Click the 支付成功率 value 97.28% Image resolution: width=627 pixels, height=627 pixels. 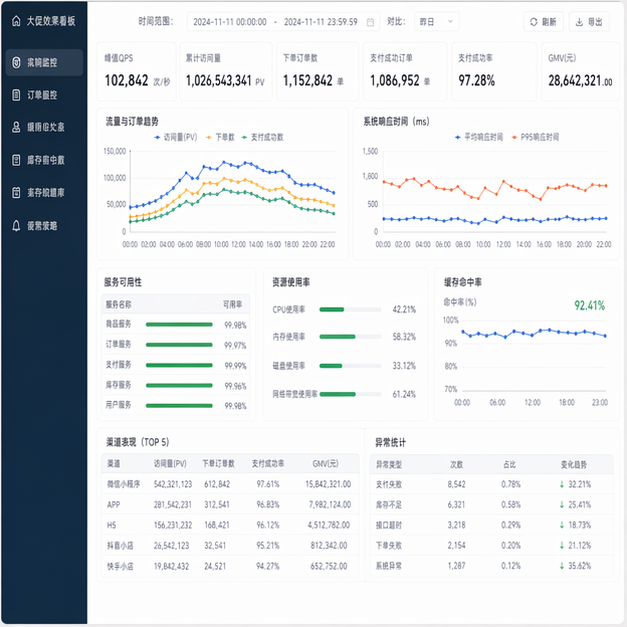click(x=477, y=80)
